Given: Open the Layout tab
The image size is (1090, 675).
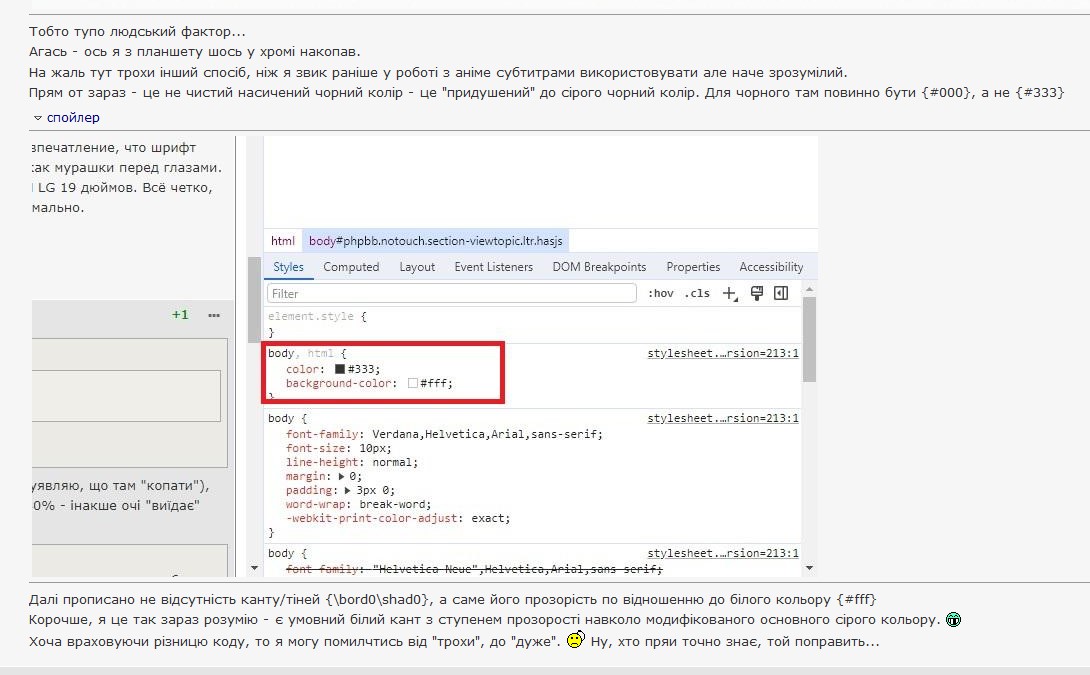Looking at the screenshot, I should pyautogui.click(x=417, y=267).
